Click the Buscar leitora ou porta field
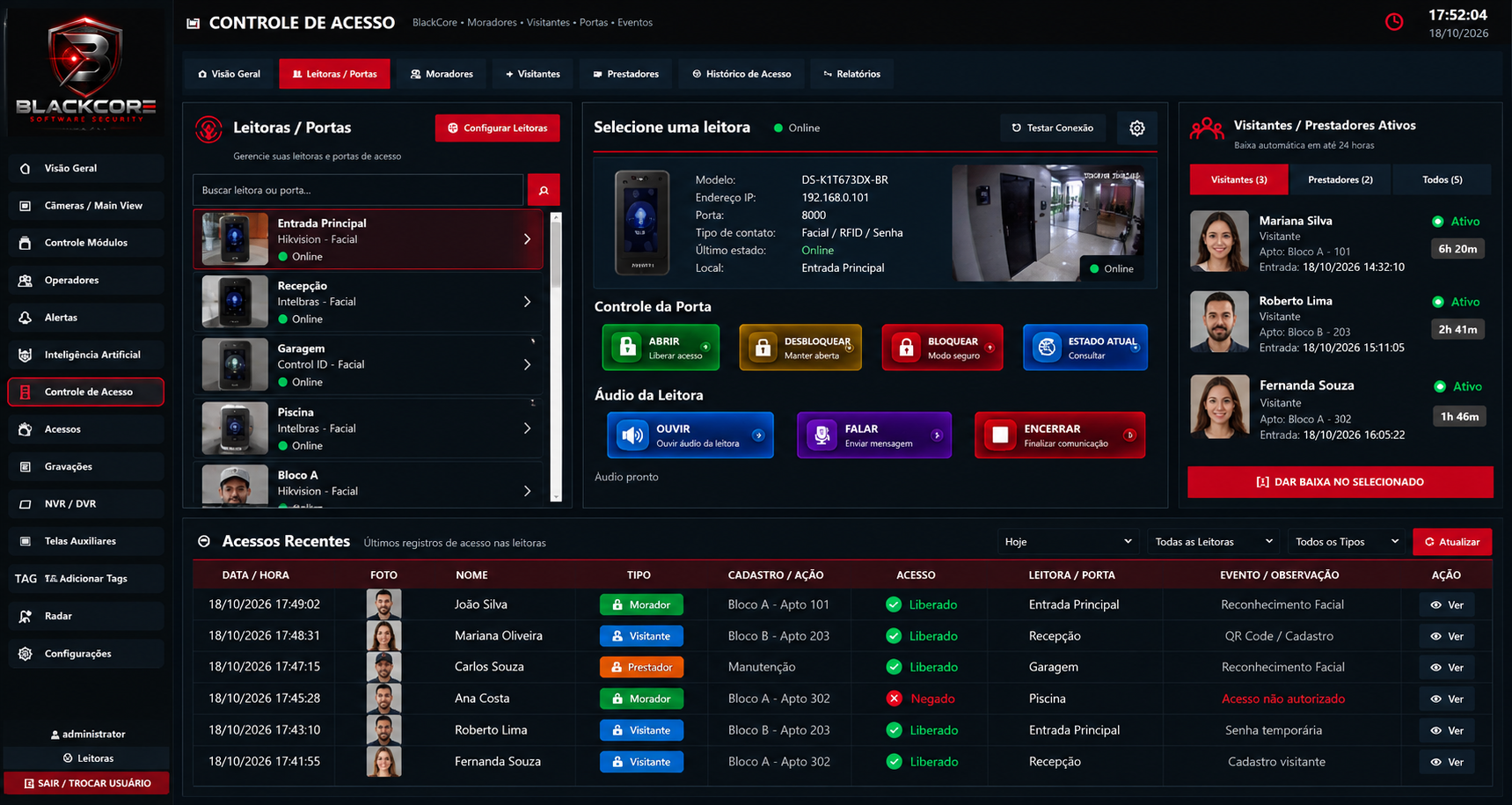1512x805 pixels. point(358,190)
